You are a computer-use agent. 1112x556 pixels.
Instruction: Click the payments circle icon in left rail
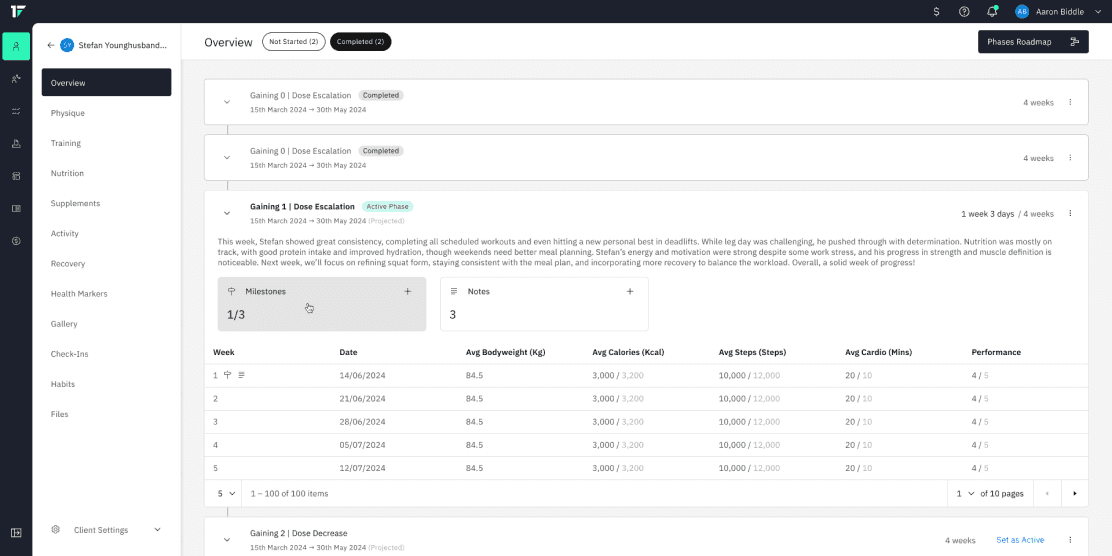point(16,241)
